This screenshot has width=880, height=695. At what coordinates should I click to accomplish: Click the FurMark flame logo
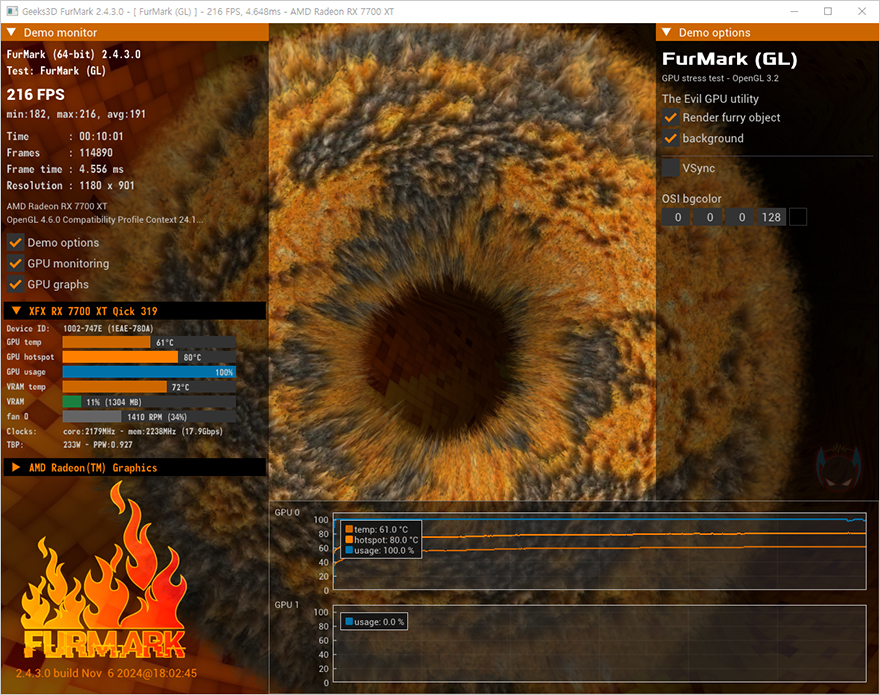[103, 571]
